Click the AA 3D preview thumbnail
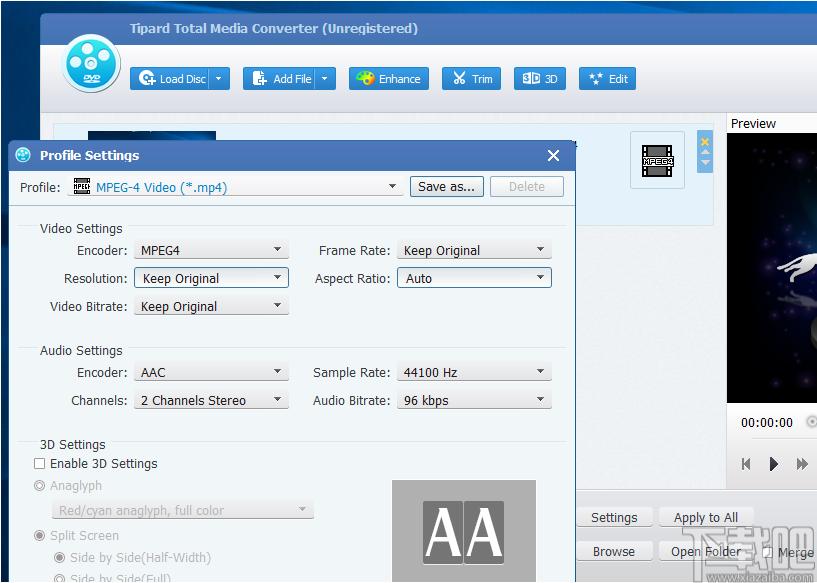The height and width of the screenshot is (583, 817). pyautogui.click(x=464, y=531)
